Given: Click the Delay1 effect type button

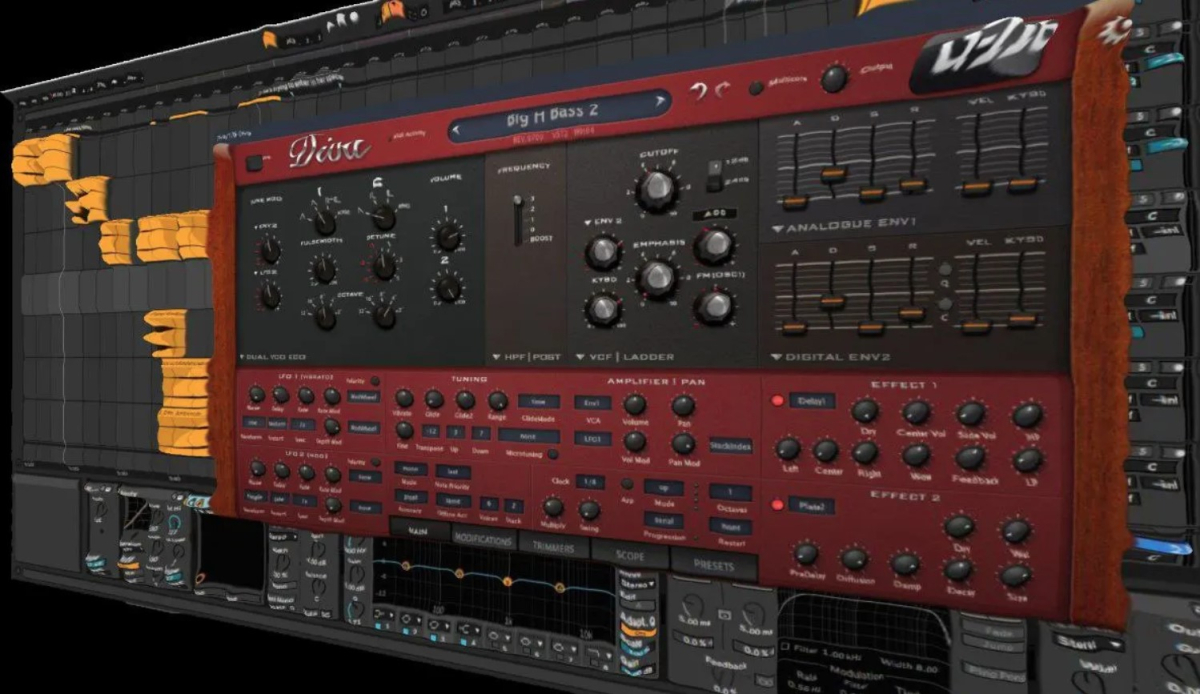Looking at the screenshot, I should (811, 401).
